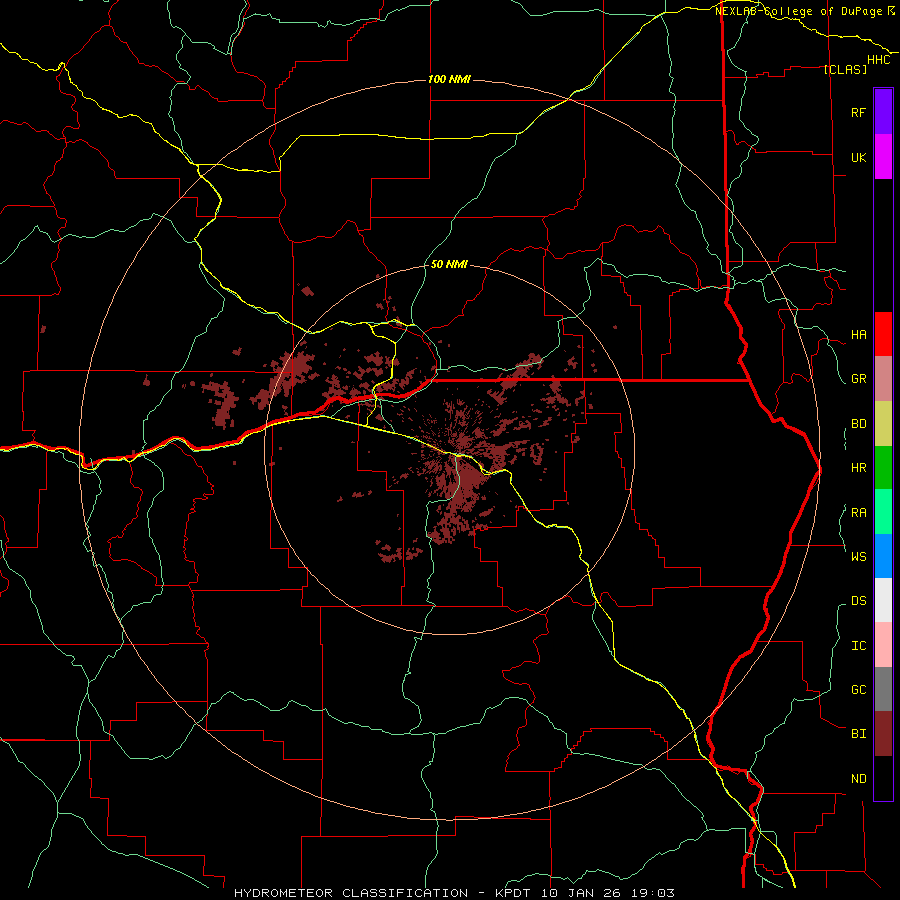Viewport: 900px width, 900px height.
Task: Click the BI legend label
Action: (x=858, y=734)
